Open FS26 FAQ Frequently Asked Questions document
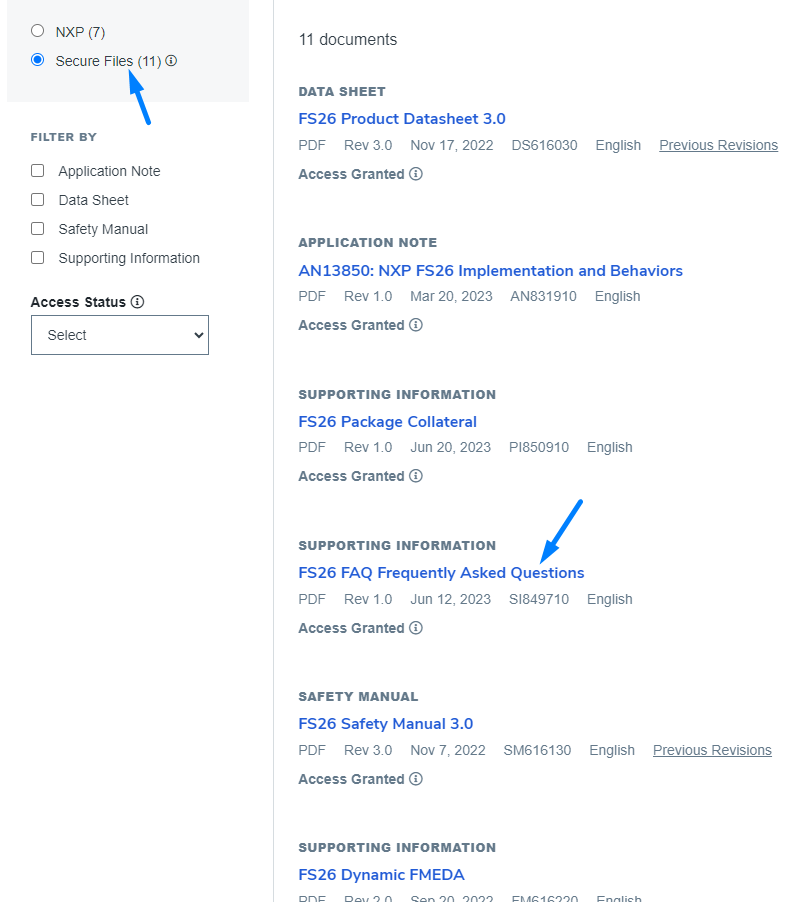Image resolution: width=803 pixels, height=902 pixels. point(441,573)
